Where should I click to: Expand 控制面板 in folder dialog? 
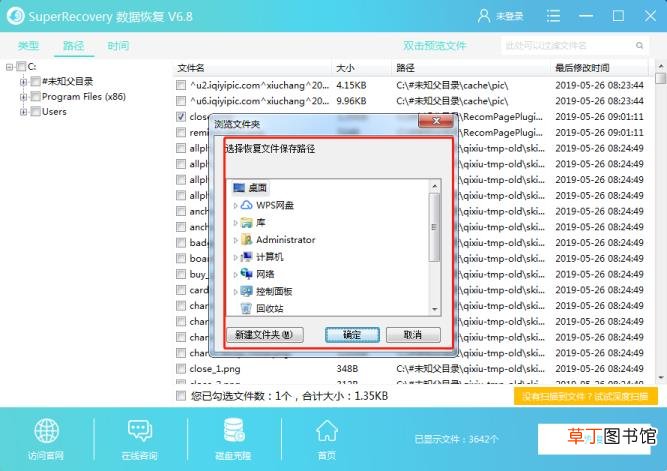tap(235, 291)
